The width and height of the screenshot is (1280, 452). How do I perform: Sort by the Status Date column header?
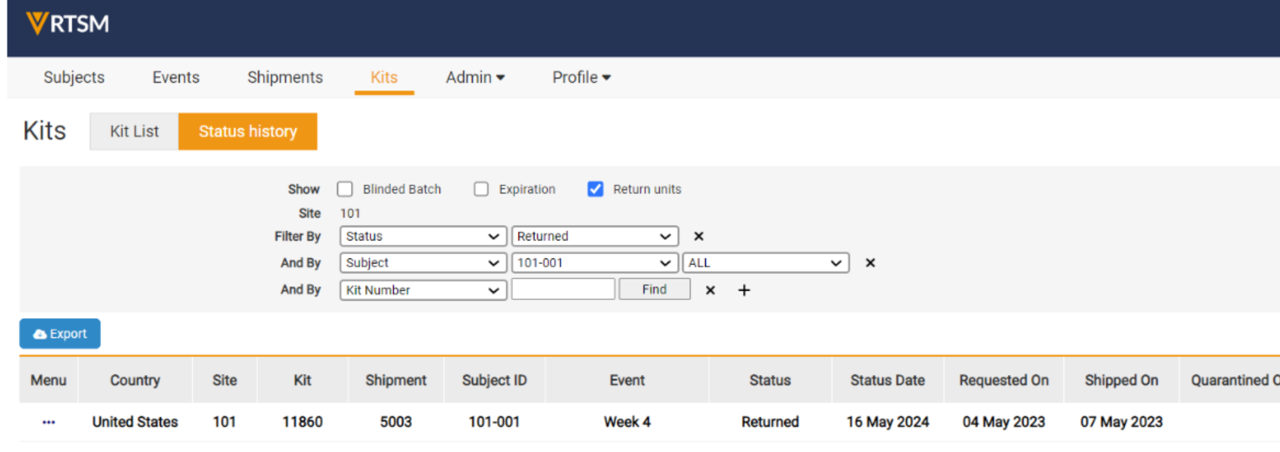(887, 380)
